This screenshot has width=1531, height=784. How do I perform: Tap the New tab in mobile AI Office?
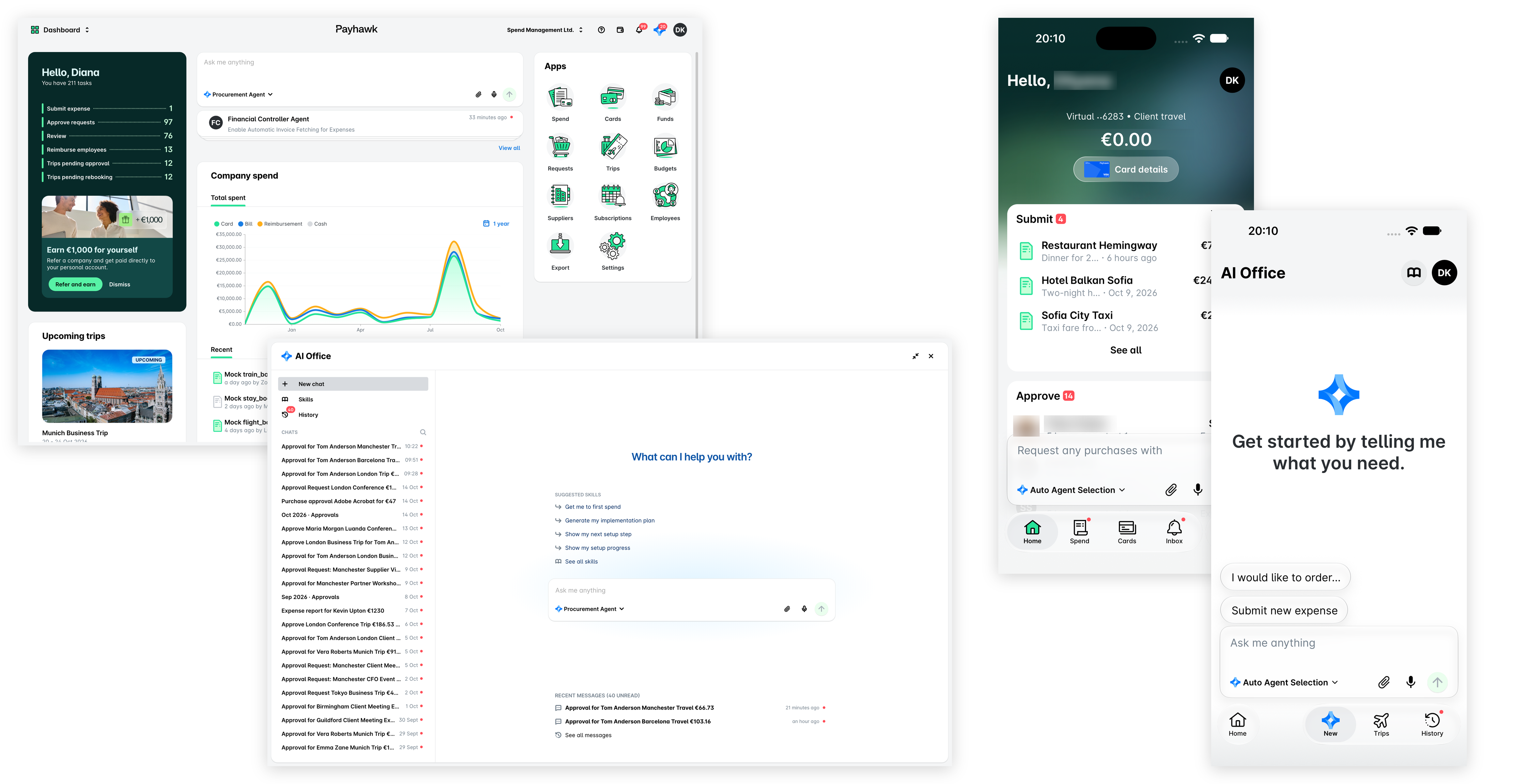tap(1330, 724)
